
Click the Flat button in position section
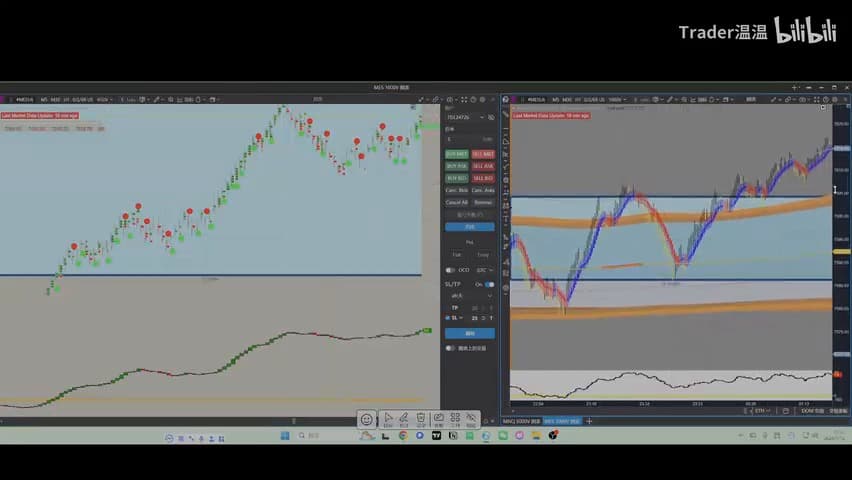456,254
